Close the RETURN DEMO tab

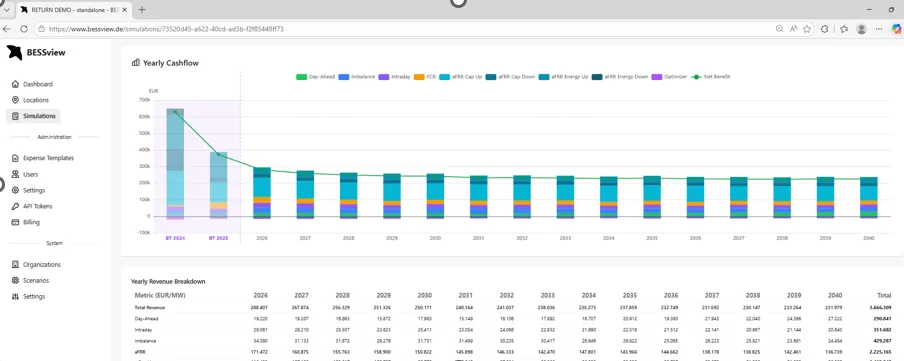(x=124, y=10)
